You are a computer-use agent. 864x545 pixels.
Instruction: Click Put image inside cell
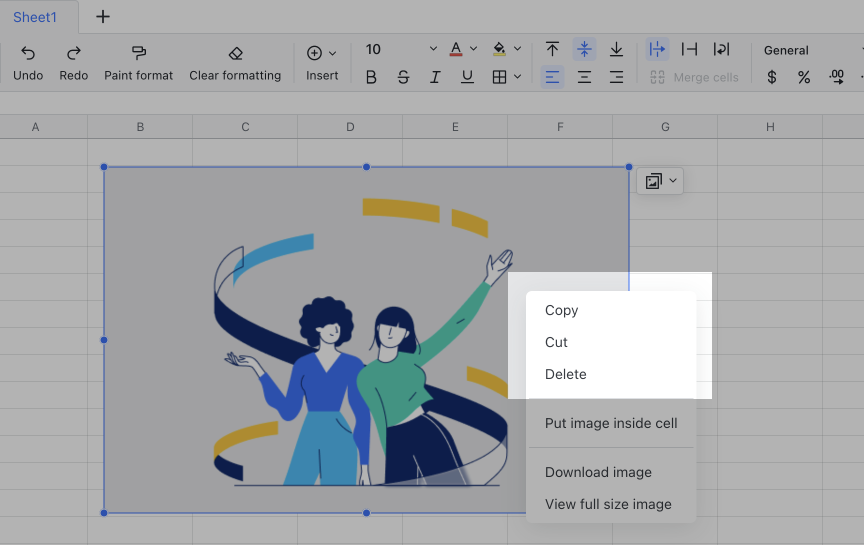pos(611,423)
